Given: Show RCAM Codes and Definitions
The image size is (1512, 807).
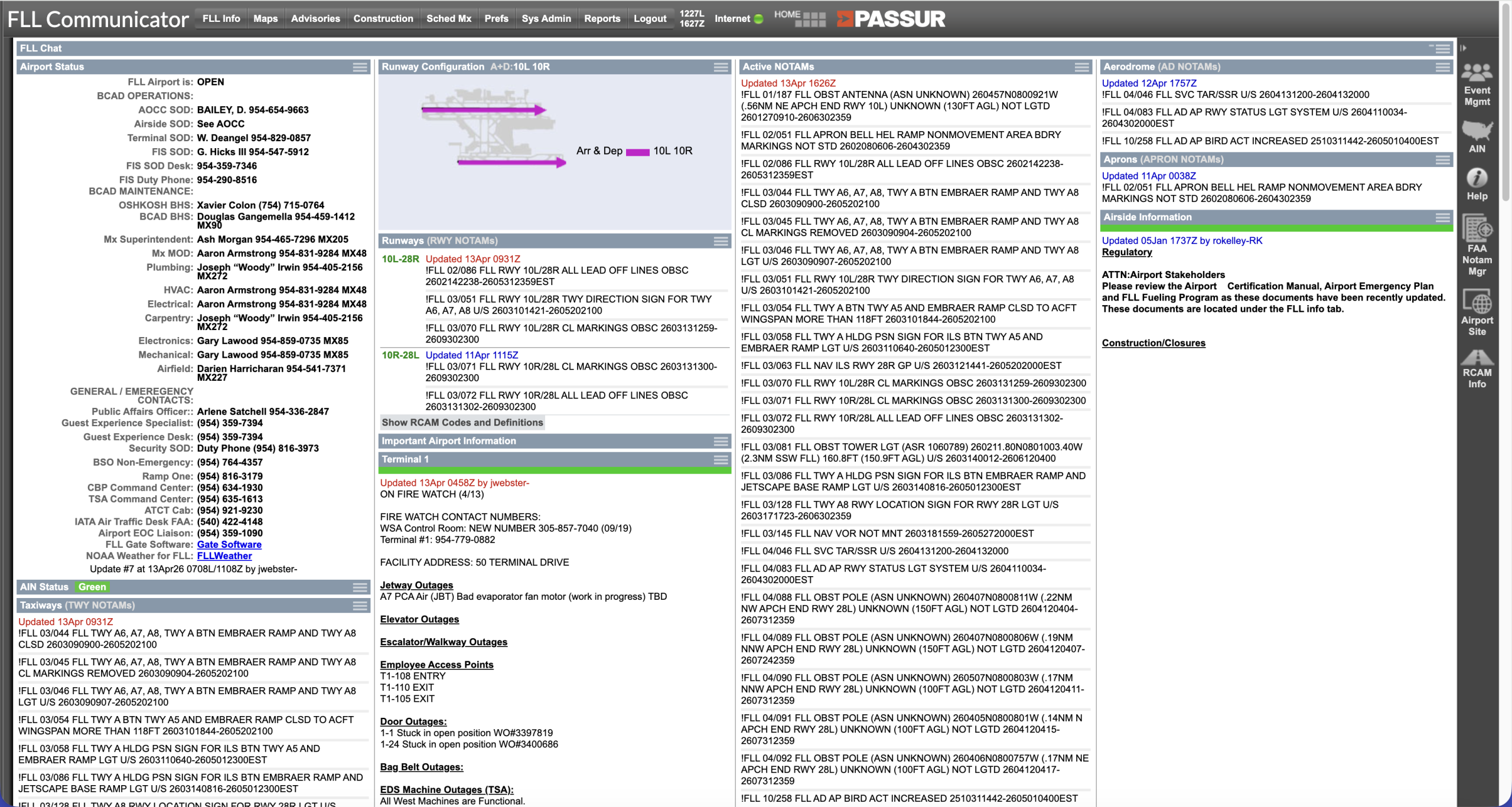Looking at the screenshot, I should tap(462, 422).
